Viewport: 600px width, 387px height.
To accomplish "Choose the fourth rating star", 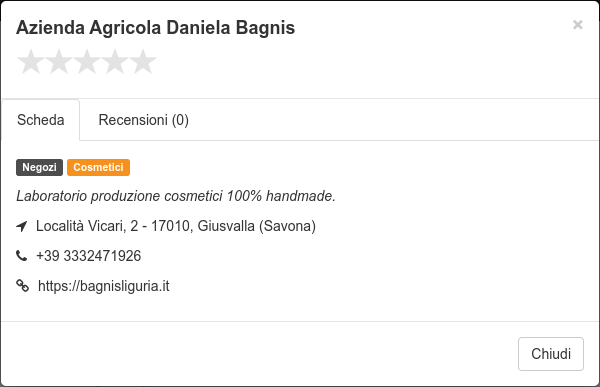I will [115, 61].
